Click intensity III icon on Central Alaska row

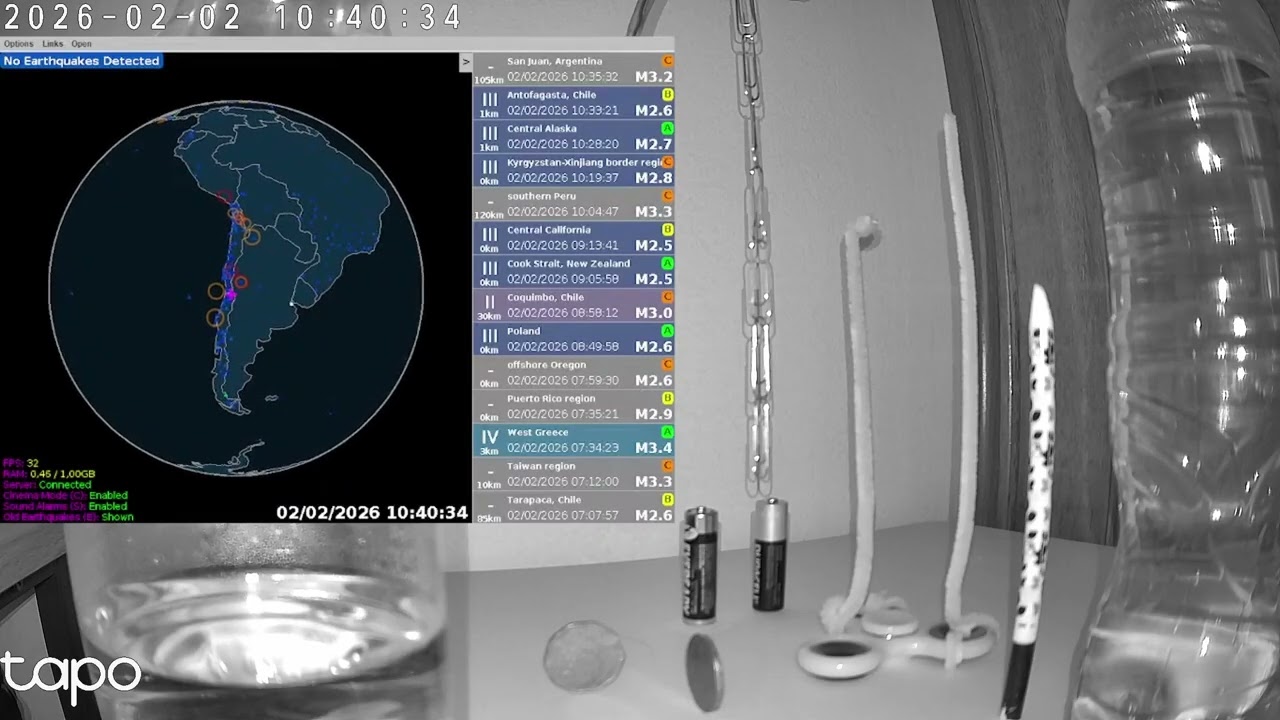(x=489, y=134)
